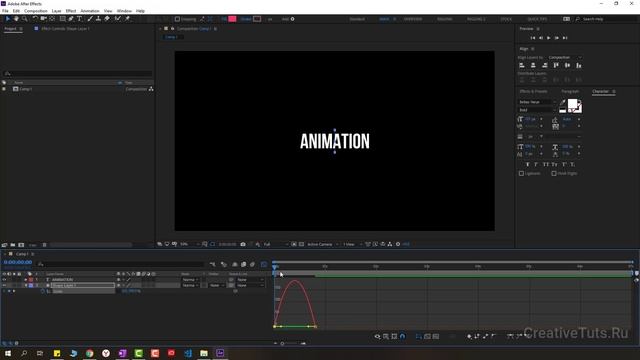640x360 pixels.
Task: Click the pink Fill color swatch
Action: pyautogui.click(x=232, y=19)
